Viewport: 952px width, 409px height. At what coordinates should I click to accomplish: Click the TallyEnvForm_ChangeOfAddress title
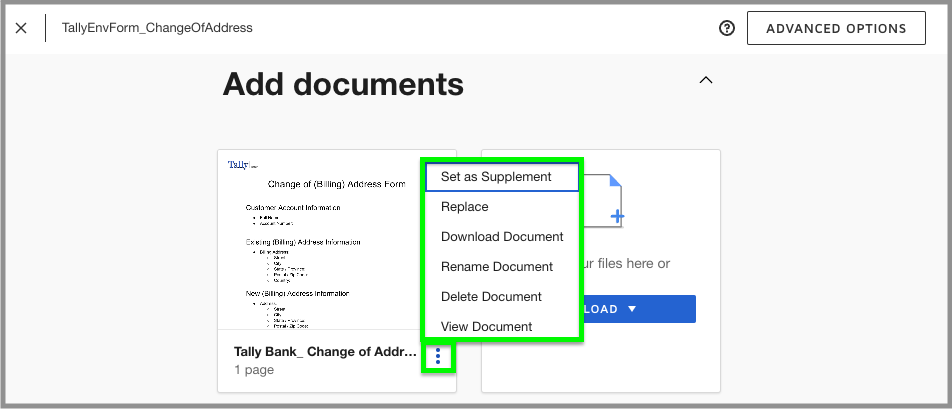157,28
